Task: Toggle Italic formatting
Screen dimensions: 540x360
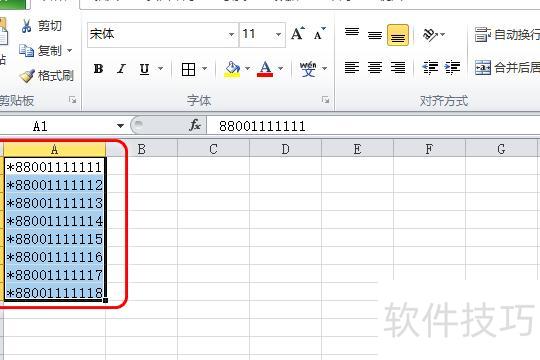Action: tap(121, 69)
